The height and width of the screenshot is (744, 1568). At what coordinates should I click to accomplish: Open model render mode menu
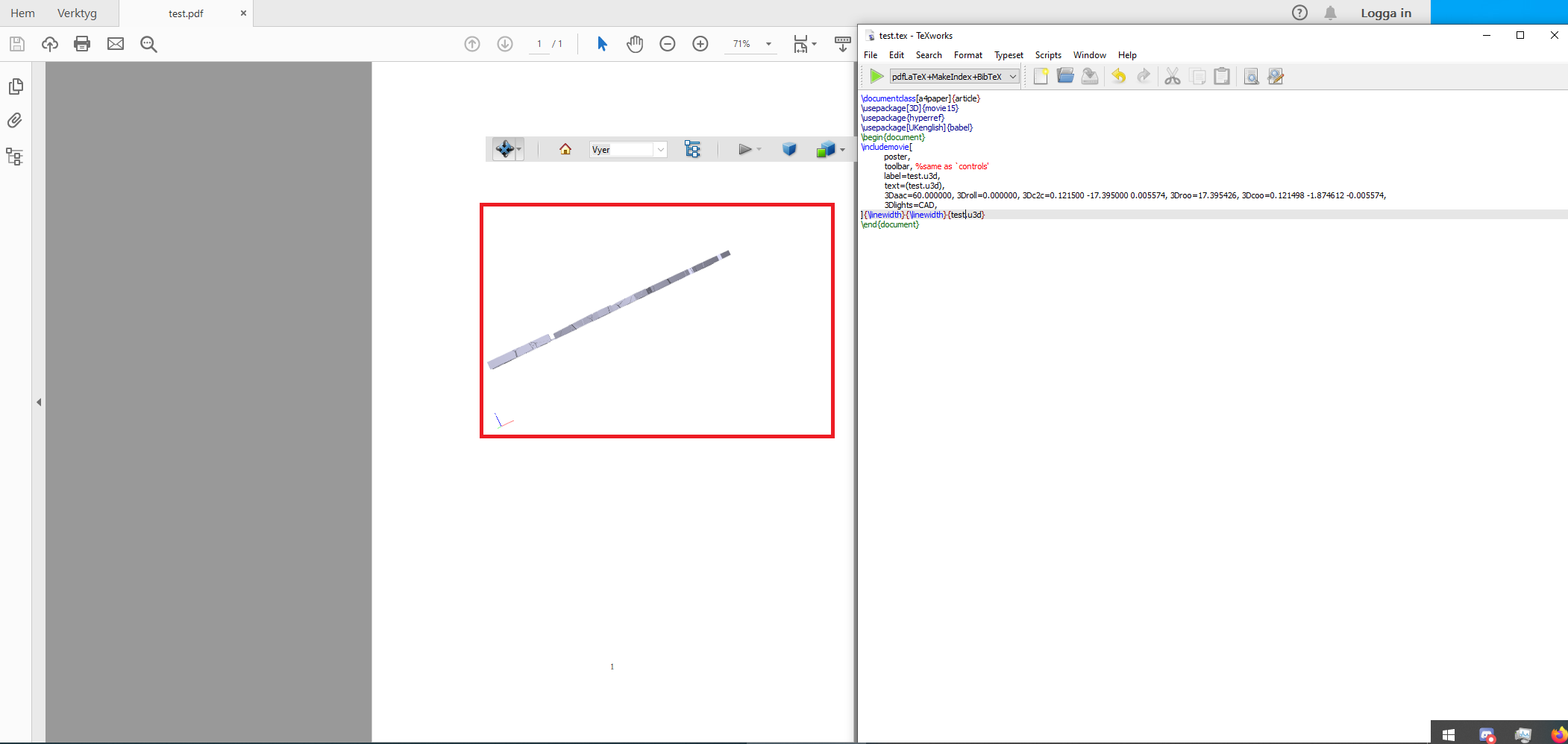coord(830,149)
